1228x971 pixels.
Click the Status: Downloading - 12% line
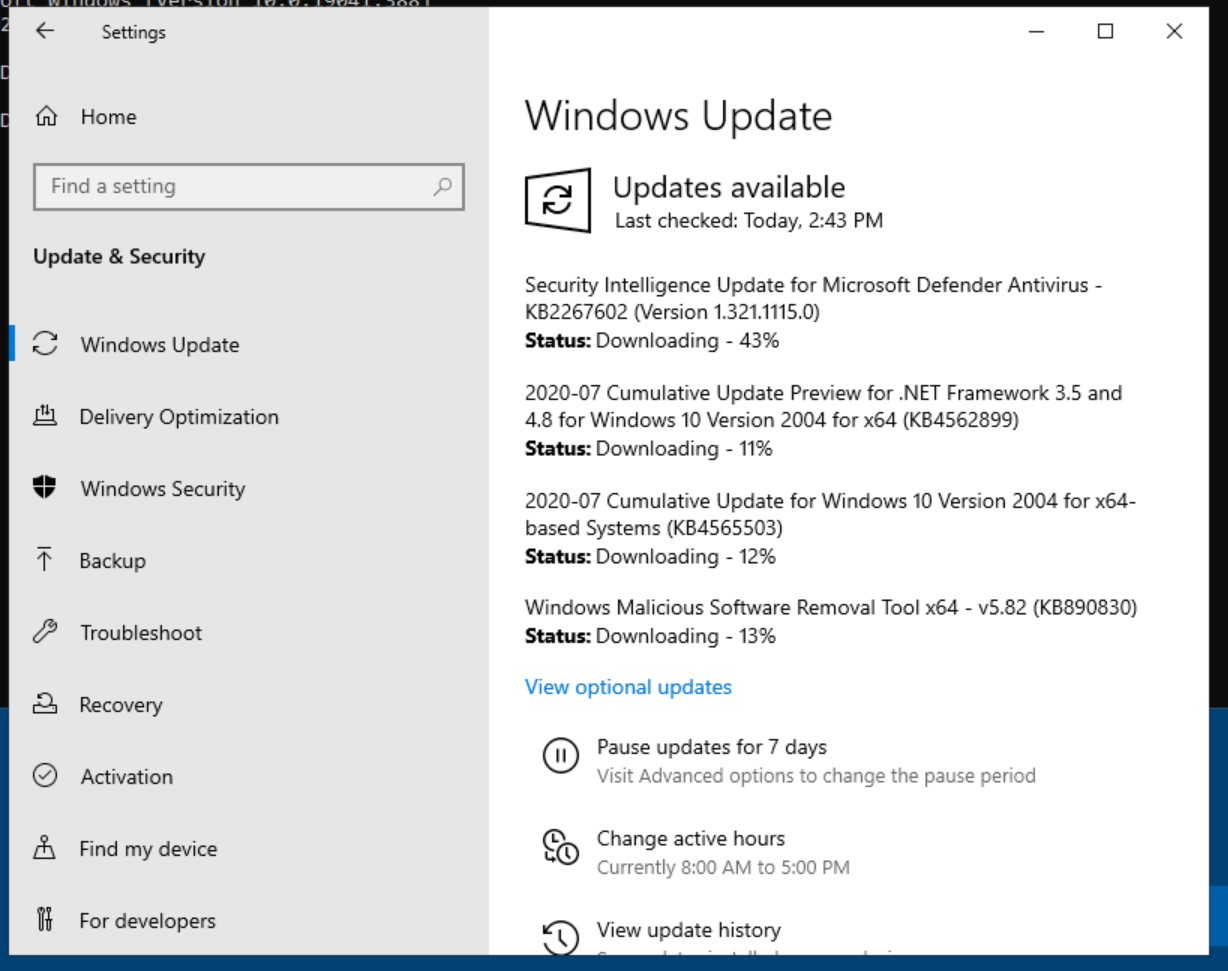point(650,556)
